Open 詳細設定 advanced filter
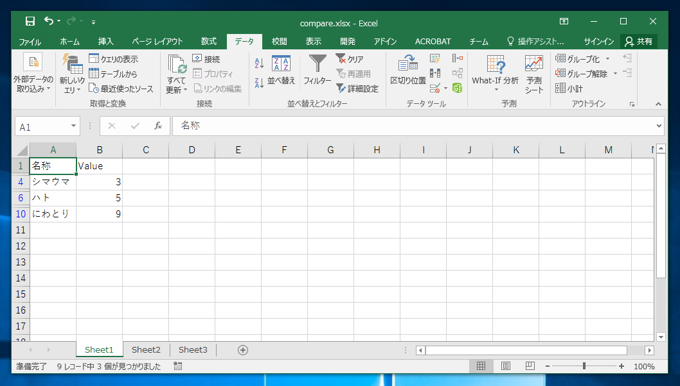The width and height of the screenshot is (680, 386). click(357, 89)
